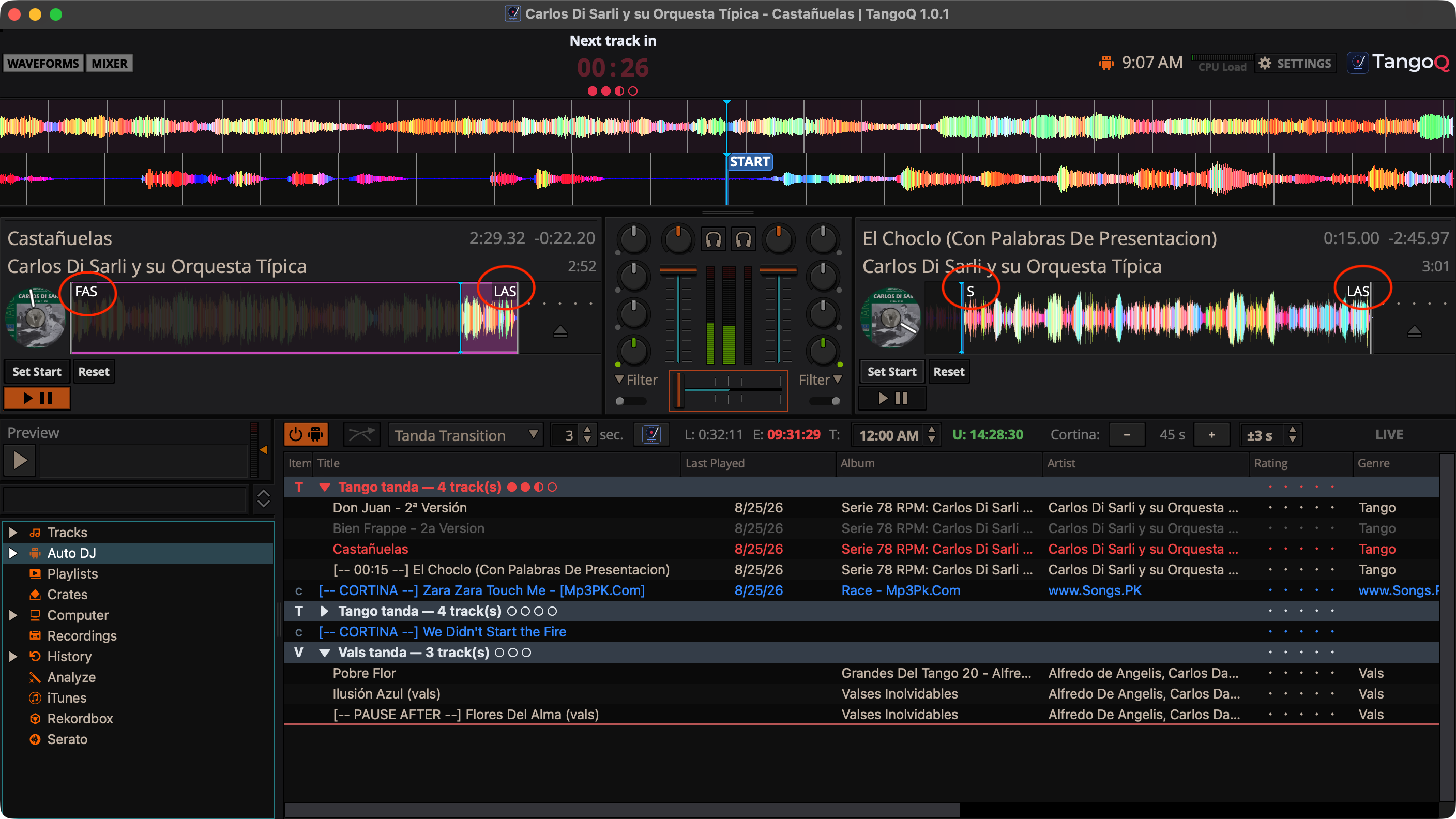Select the Crates sidebar item
Screen dimensions: 1456x819
pos(67,594)
